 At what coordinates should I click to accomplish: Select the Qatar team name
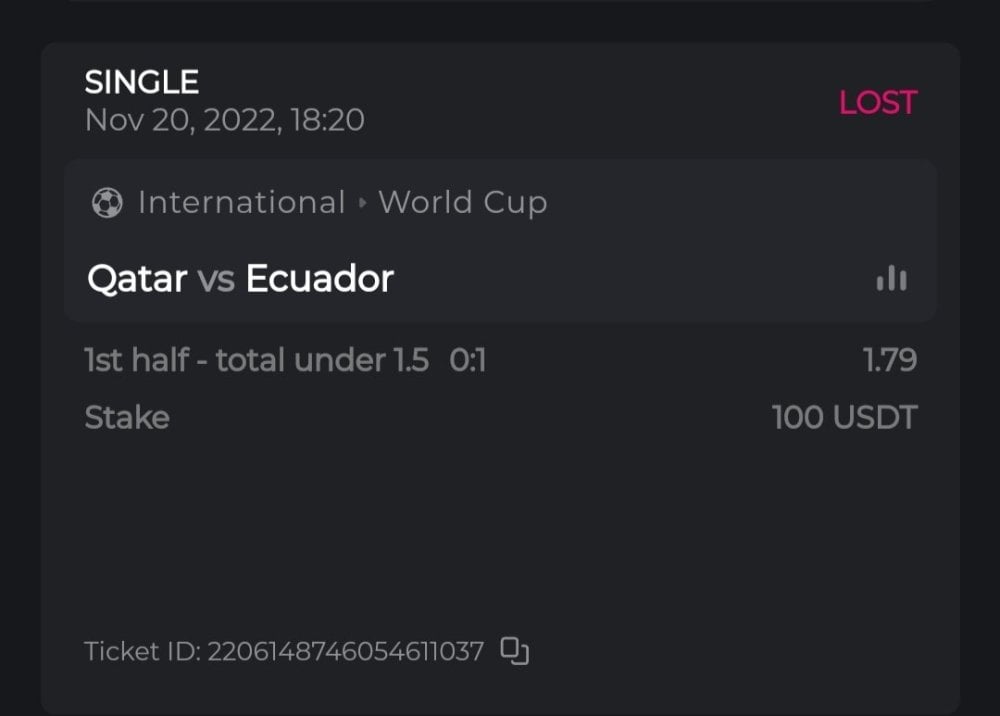tap(137, 279)
